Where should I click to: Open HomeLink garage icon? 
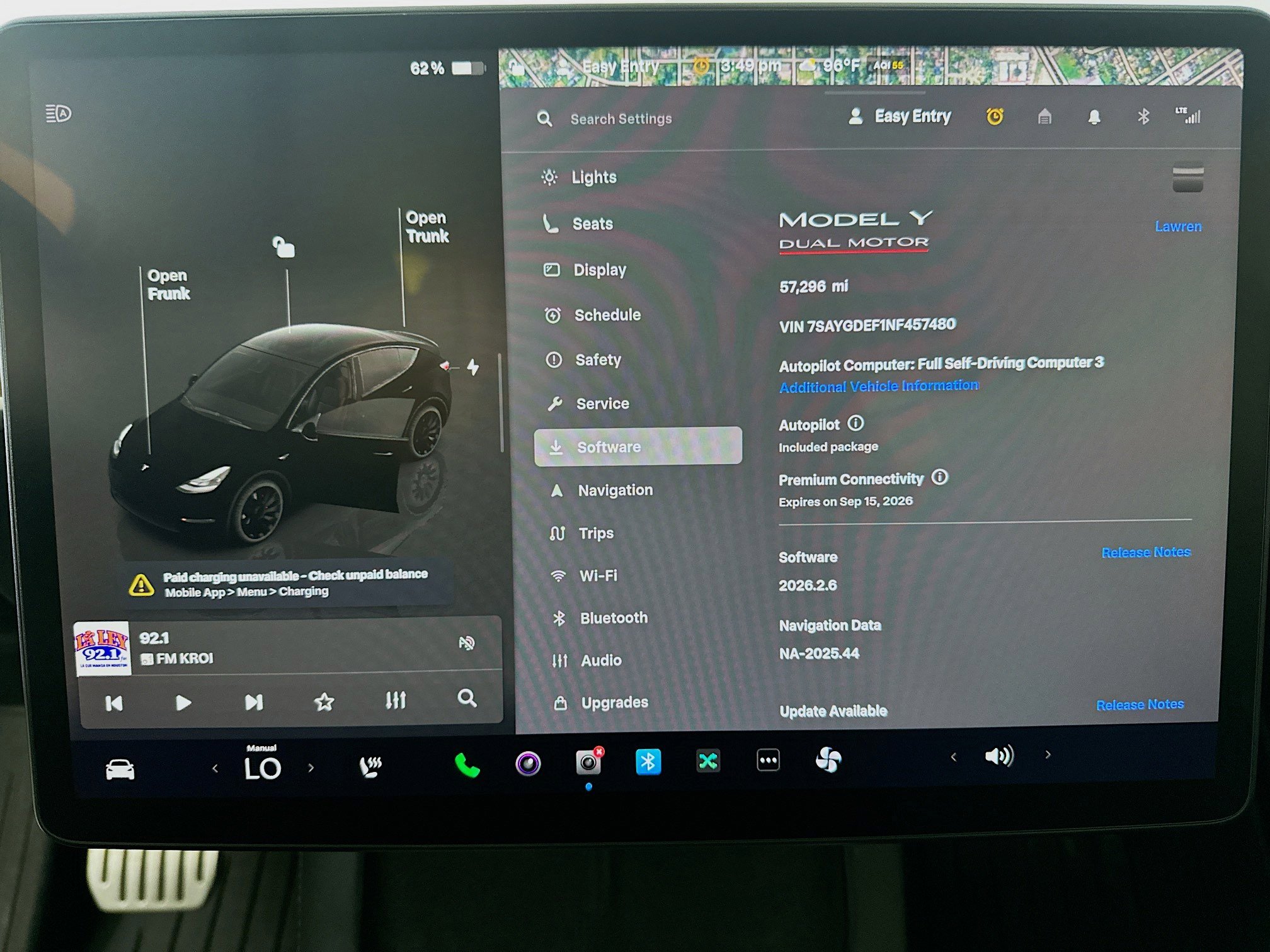1044,116
